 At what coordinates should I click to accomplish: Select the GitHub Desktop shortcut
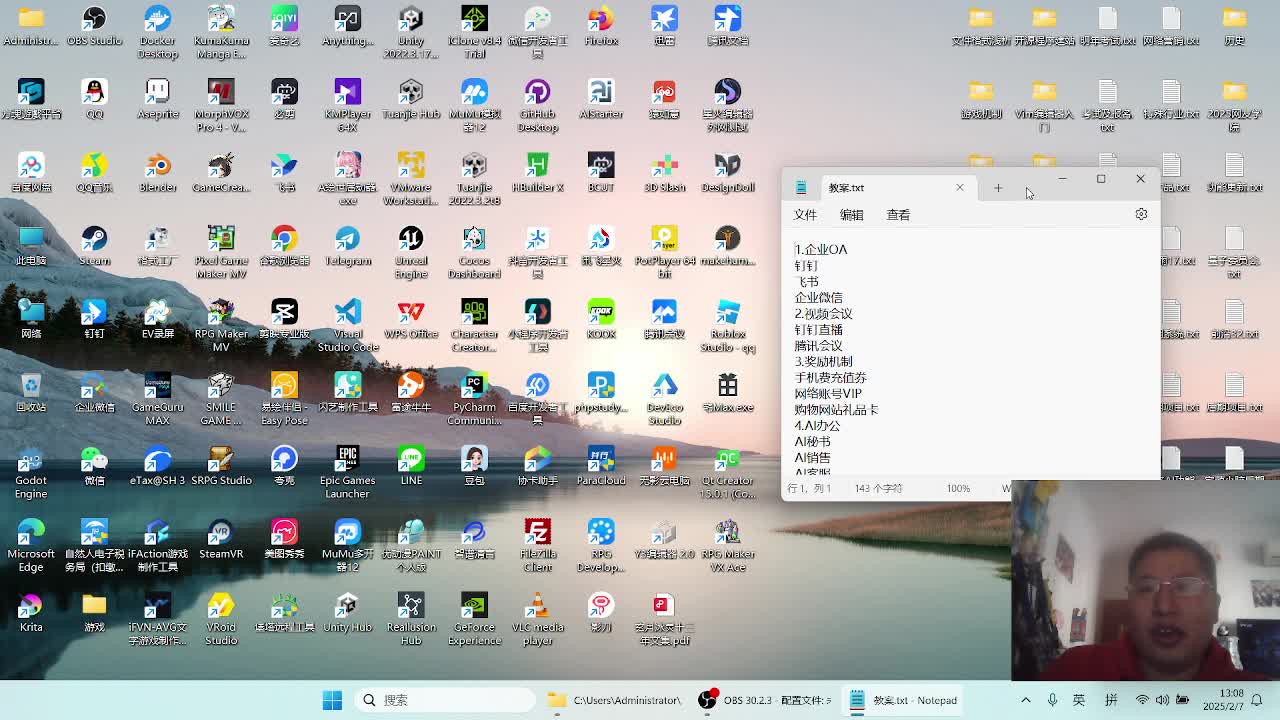point(537,106)
